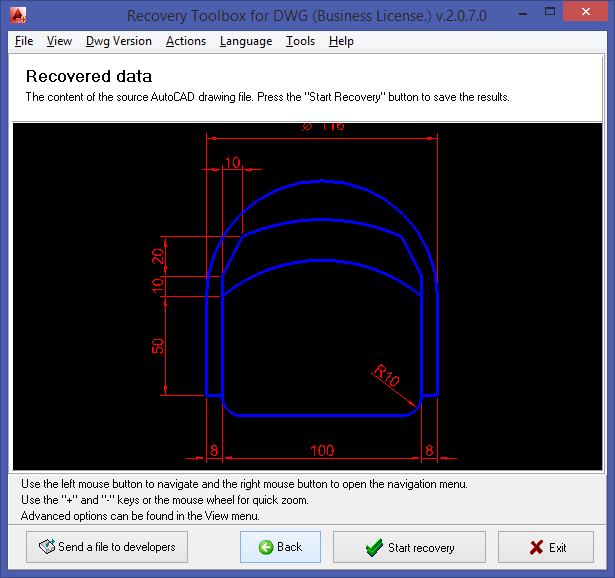This screenshot has height=578, width=615.
Task: Click the Recovery Toolbox app icon in title bar
Action: 17,15
